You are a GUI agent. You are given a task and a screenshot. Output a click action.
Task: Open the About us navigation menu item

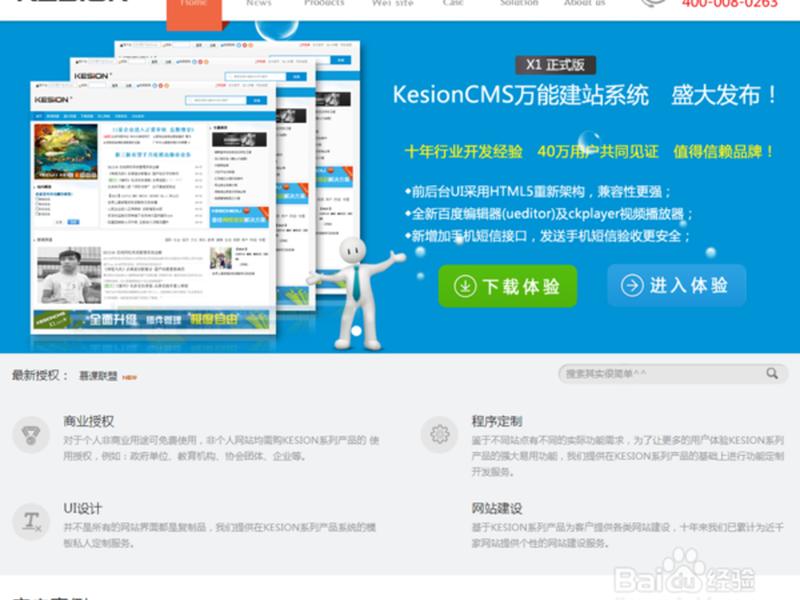pos(585,3)
